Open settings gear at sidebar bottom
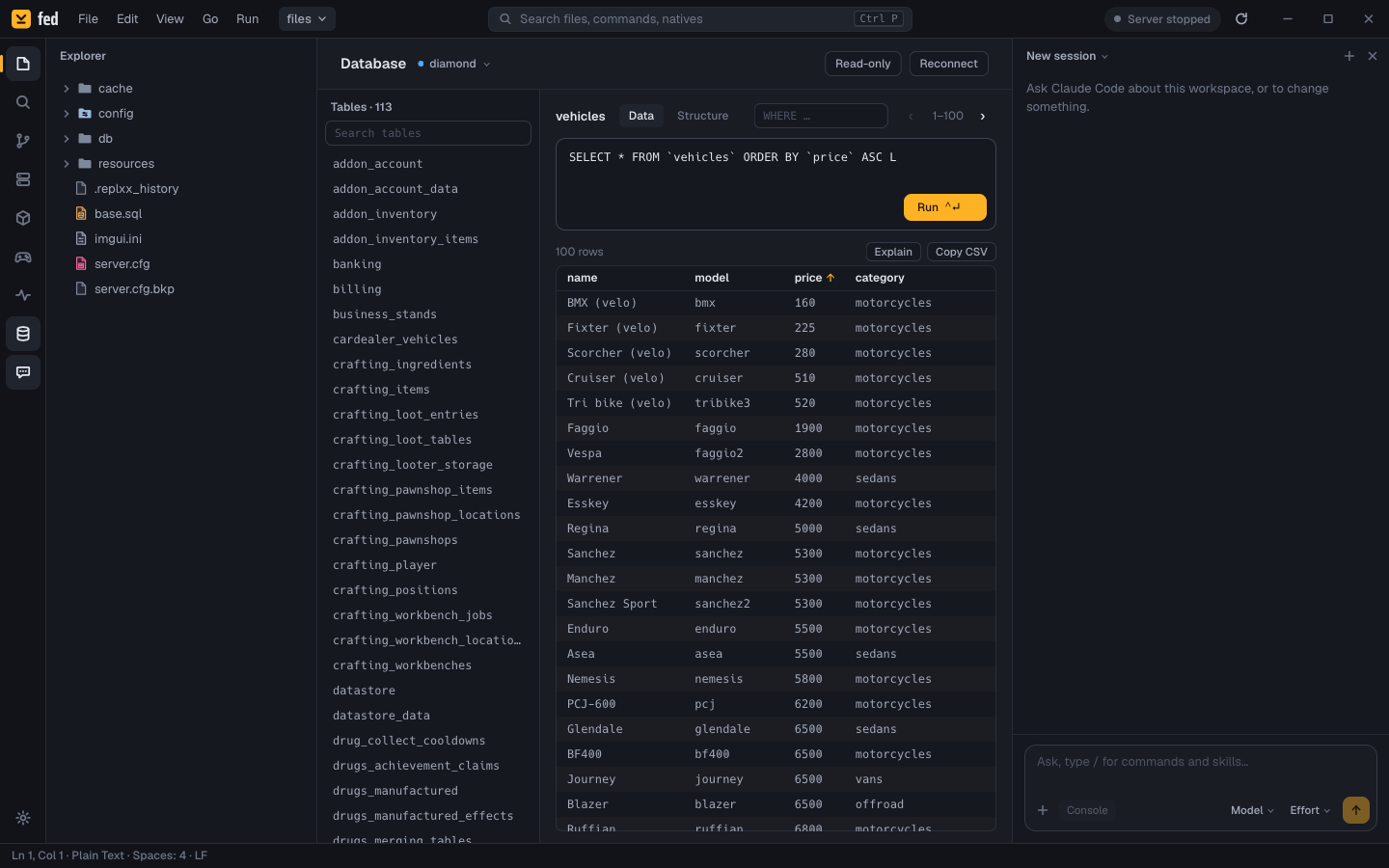Image resolution: width=1389 pixels, height=868 pixels. (23, 818)
